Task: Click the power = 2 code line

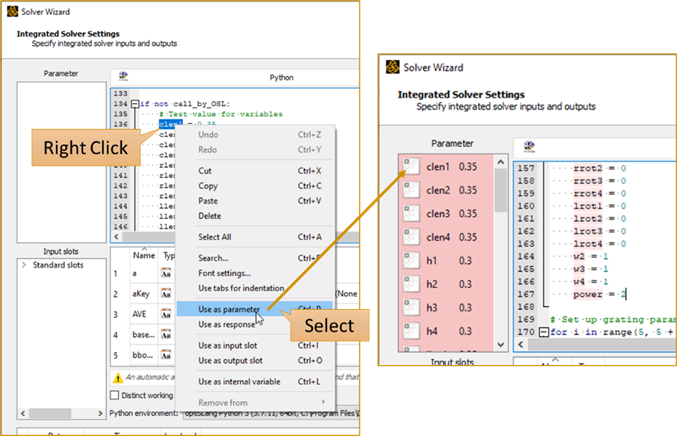Action: tap(599, 294)
